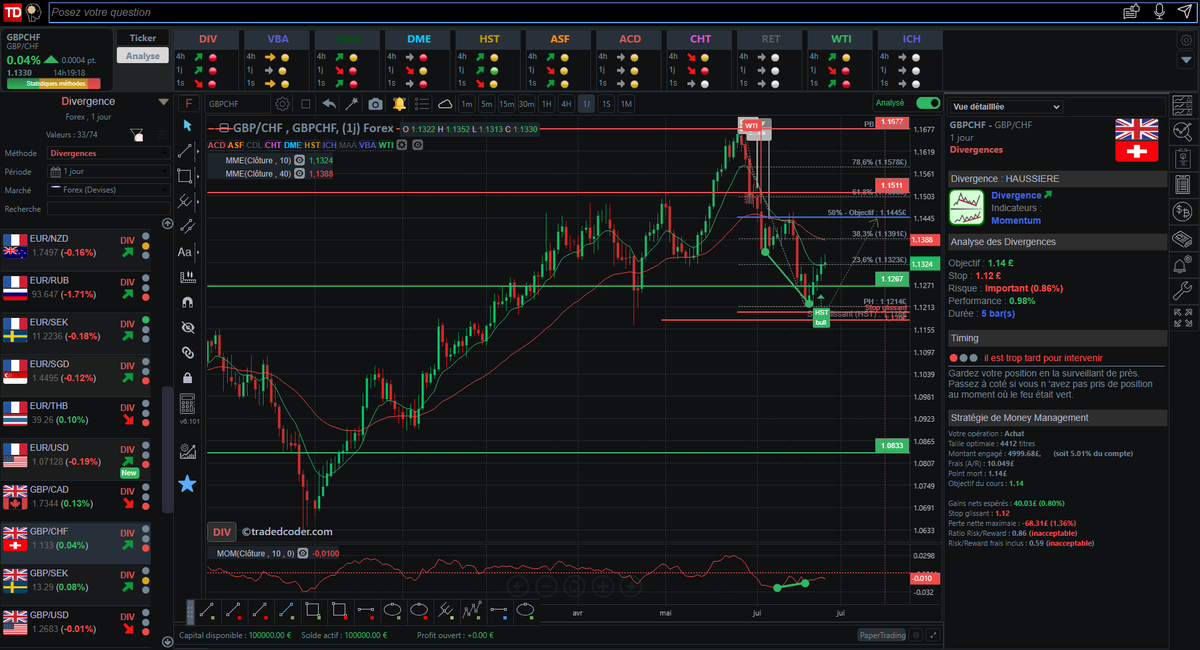Open the currency exchange icon in right sidebar
This screenshot has height=650, width=1200.
tap(1183, 211)
